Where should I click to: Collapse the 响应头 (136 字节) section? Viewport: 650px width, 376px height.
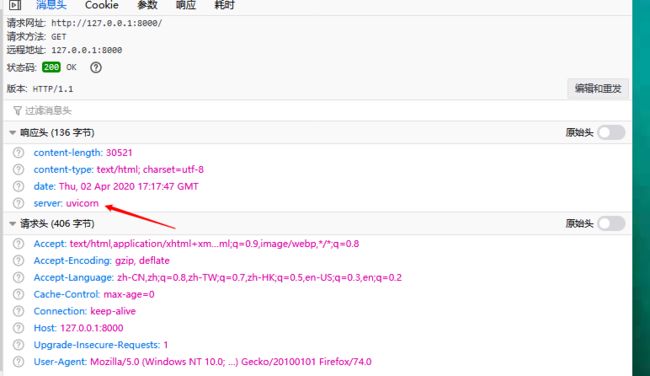click(x=12, y=133)
